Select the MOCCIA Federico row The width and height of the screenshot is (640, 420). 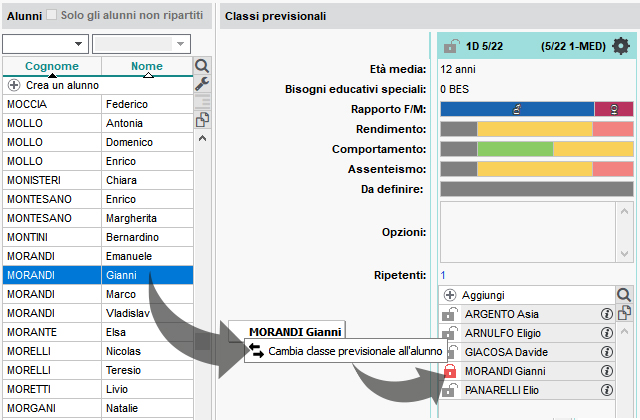pyautogui.click(x=98, y=104)
